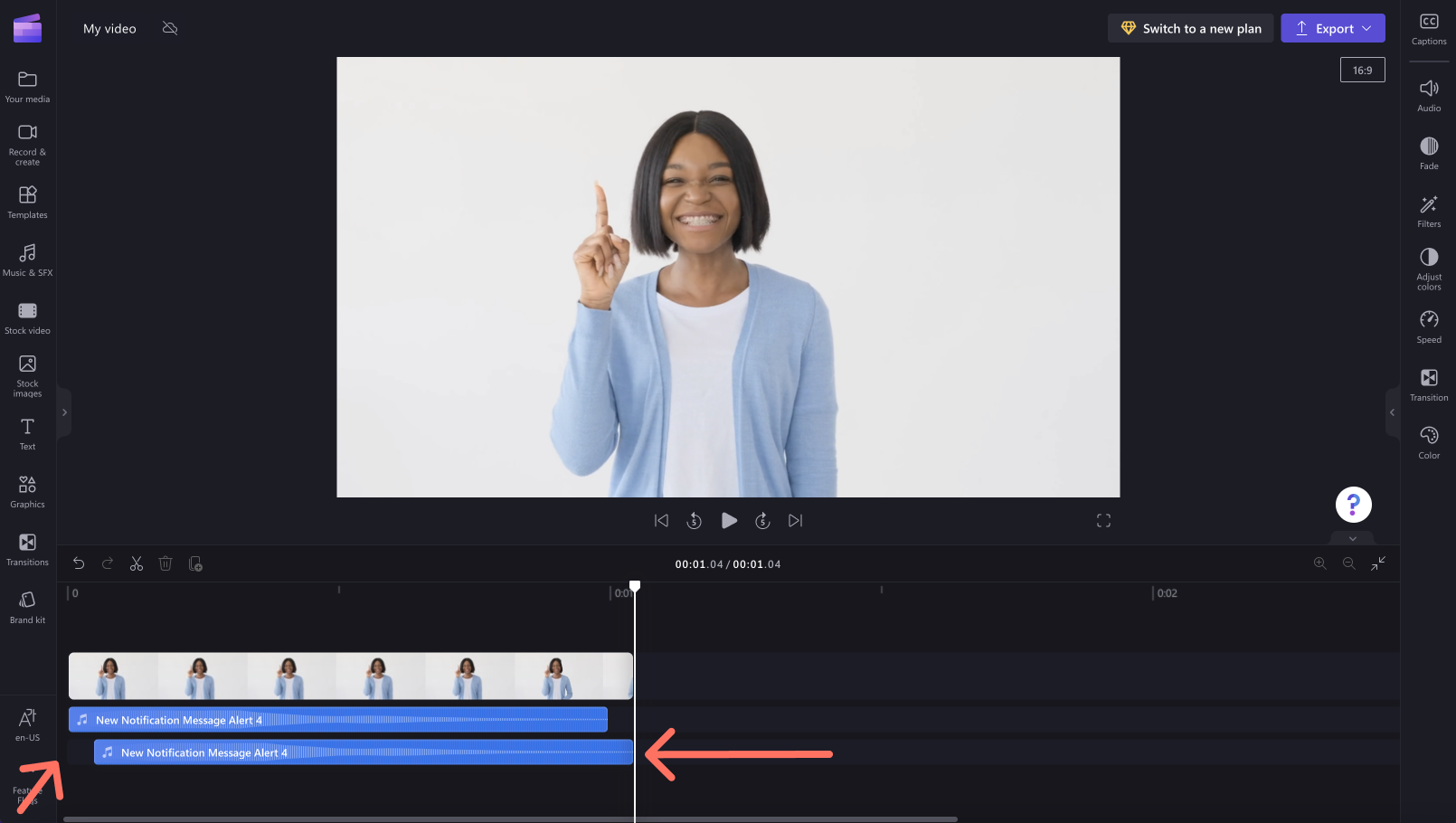Click Switch to a new plan
The width and height of the screenshot is (1456, 823).
click(1190, 28)
